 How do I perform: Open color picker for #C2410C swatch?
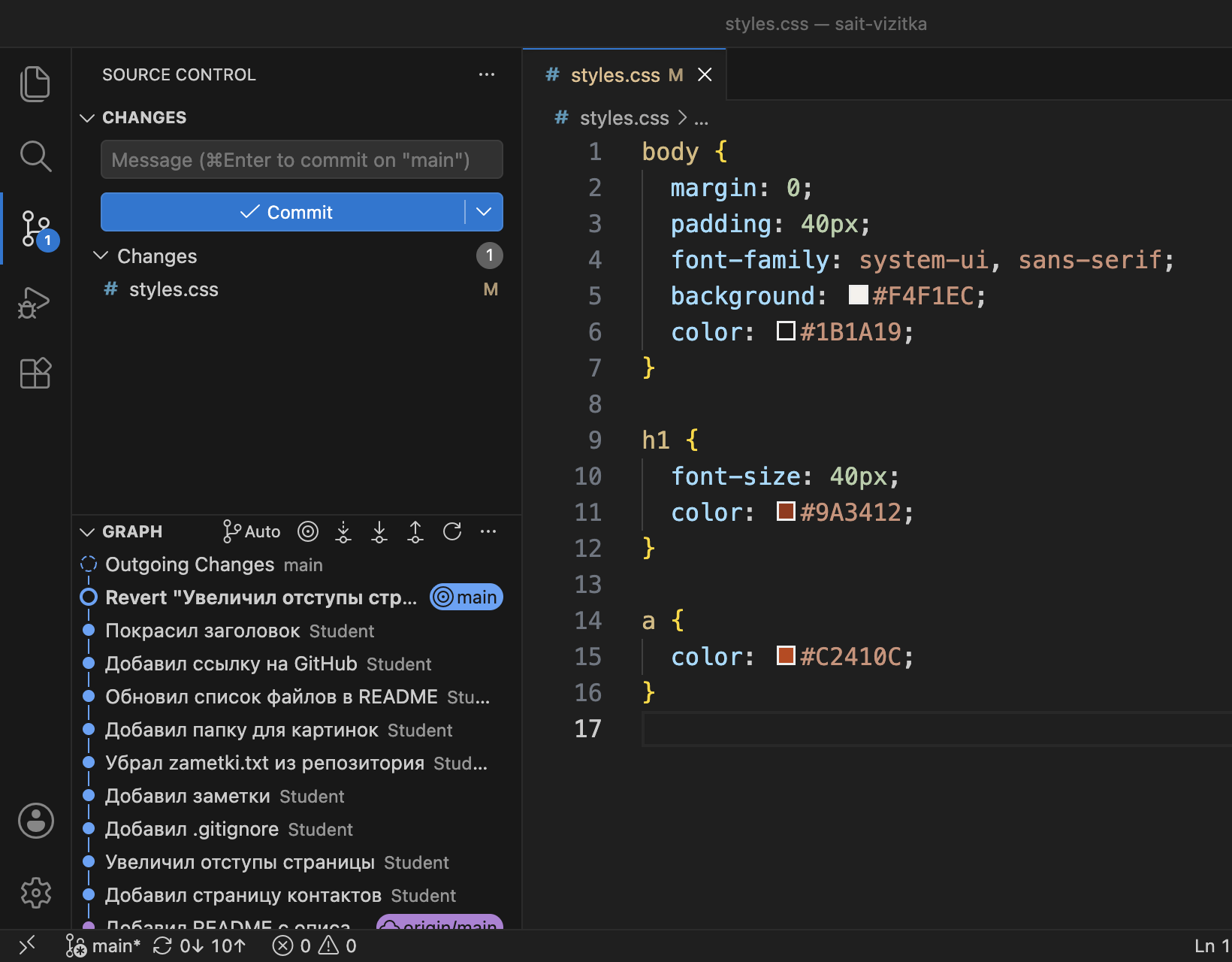click(x=786, y=655)
